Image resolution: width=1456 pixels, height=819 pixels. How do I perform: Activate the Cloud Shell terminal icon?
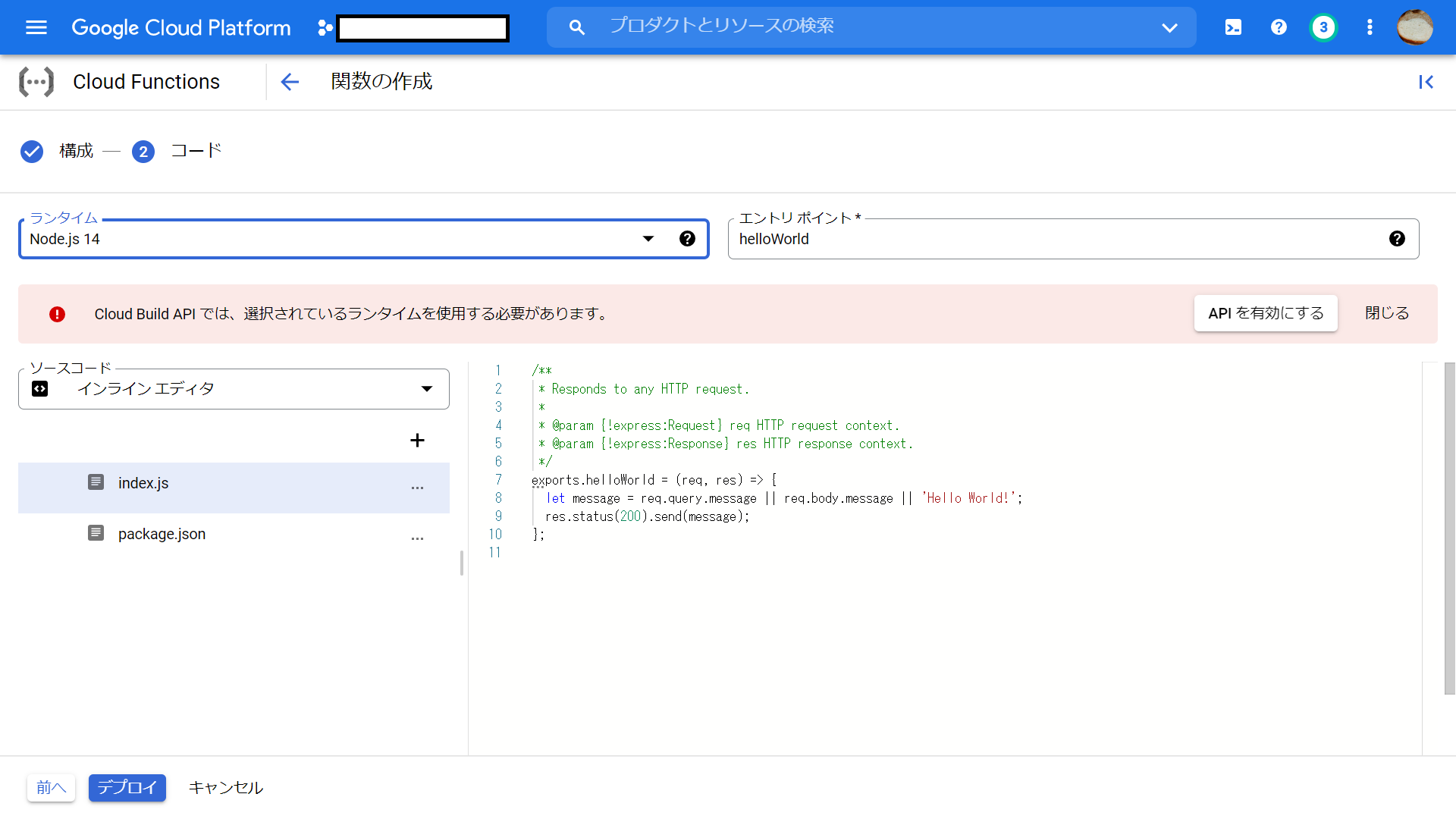1233,27
